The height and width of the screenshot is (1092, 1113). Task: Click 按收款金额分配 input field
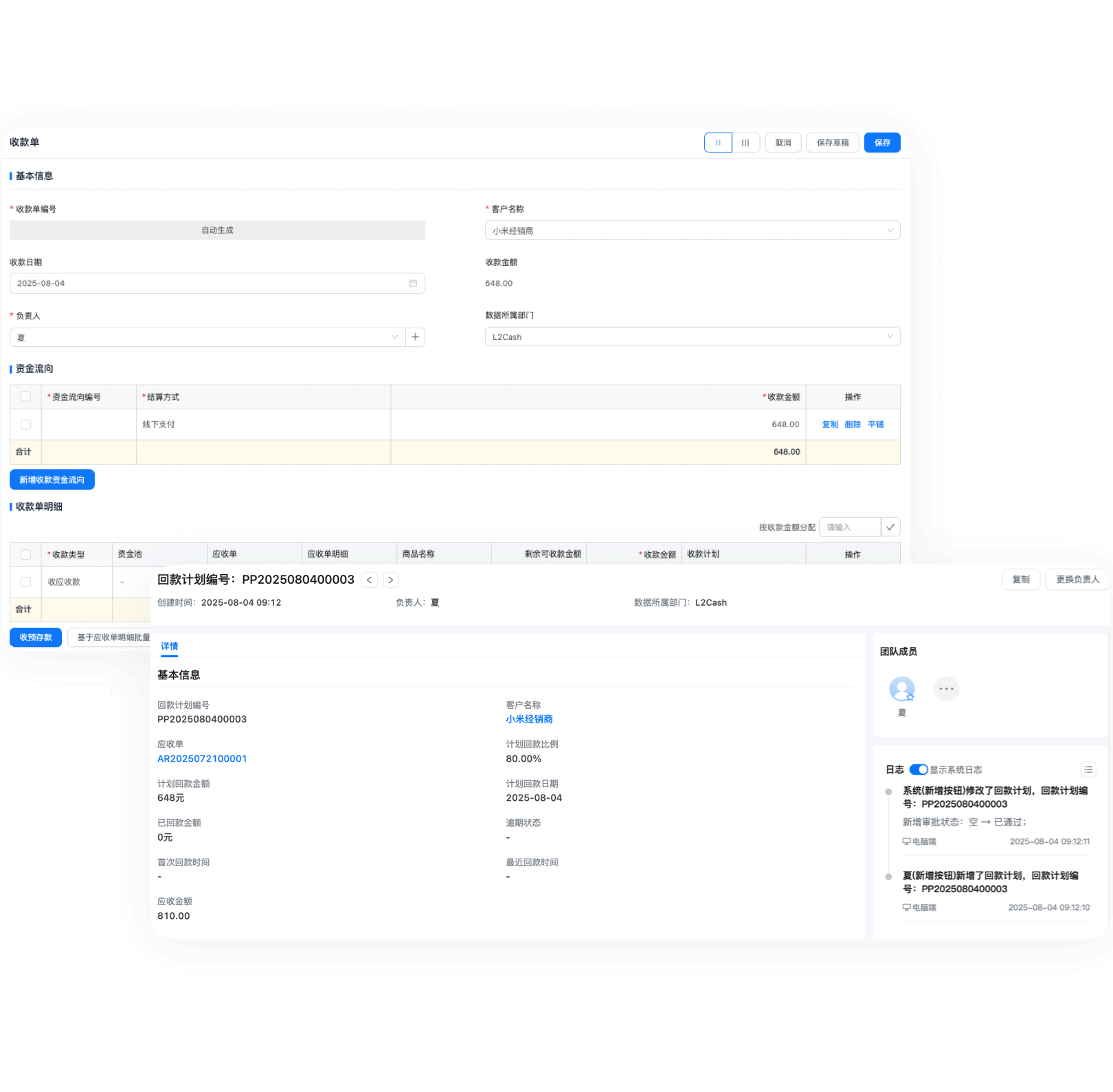[850, 527]
